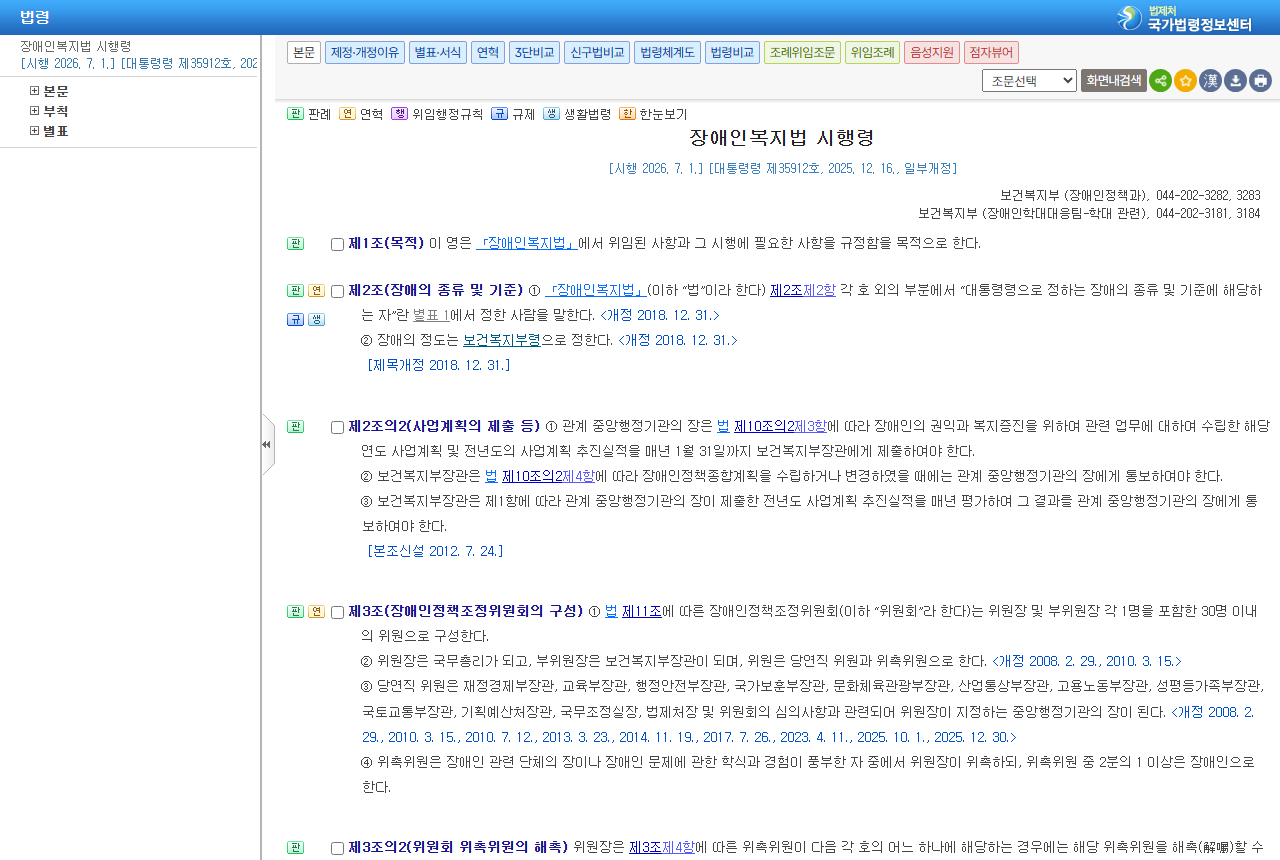This screenshot has width=1280, height=860.
Task: Add to favorites with the star icon
Action: (x=1185, y=81)
